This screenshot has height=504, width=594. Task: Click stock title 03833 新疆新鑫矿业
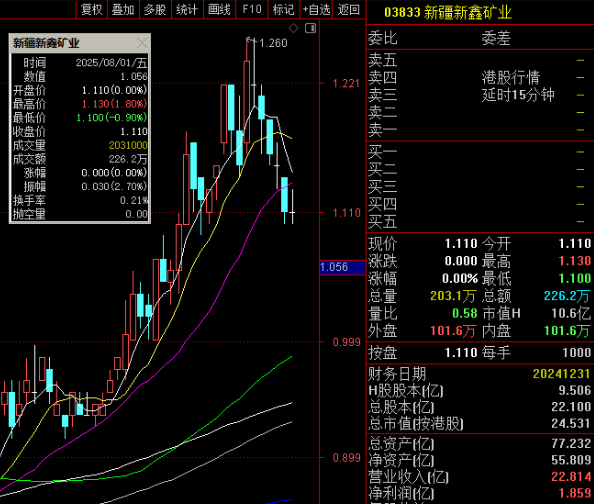pos(447,13)
